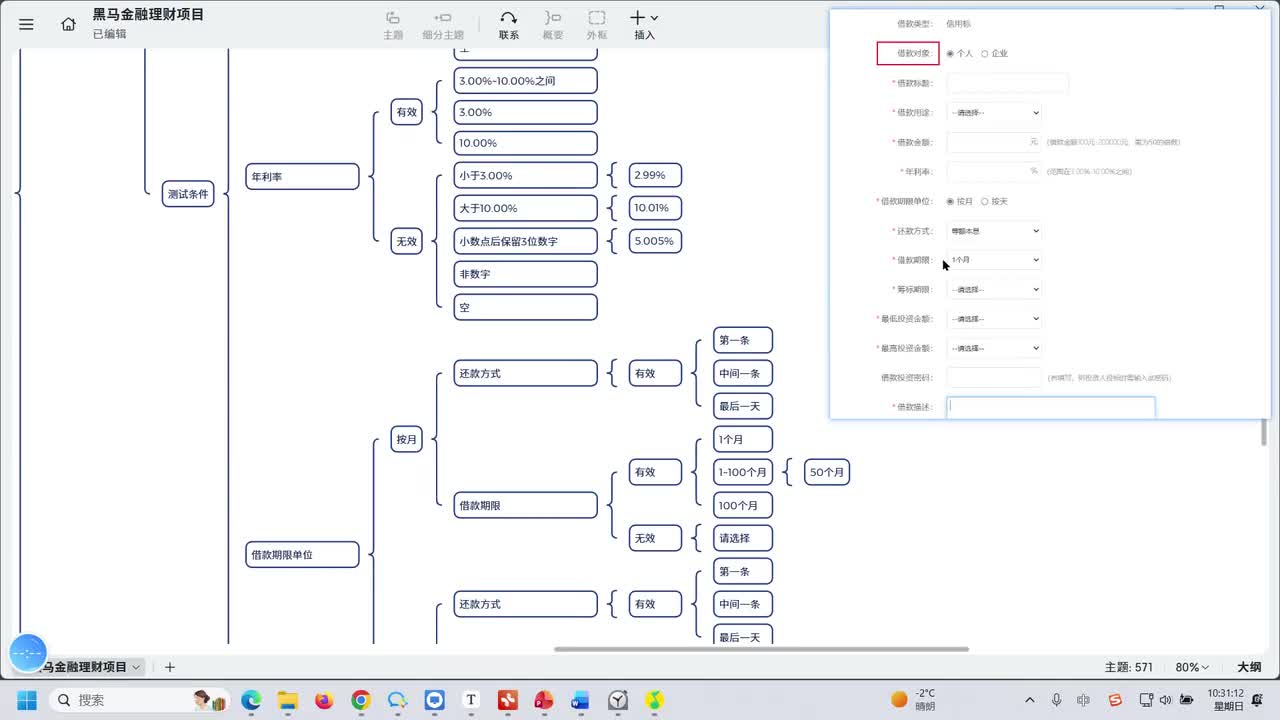Open the weather widget showing -2°C
Image resolution: width=1280 pixels, height=720 pixels.
pos(913,700)
